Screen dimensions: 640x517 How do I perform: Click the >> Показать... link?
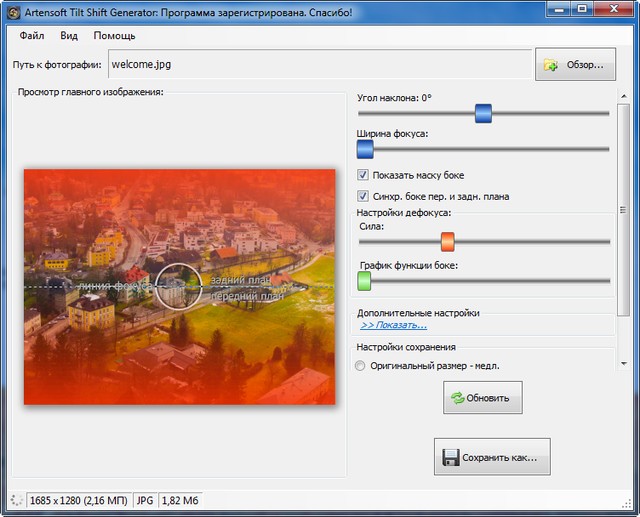(393, 325)
